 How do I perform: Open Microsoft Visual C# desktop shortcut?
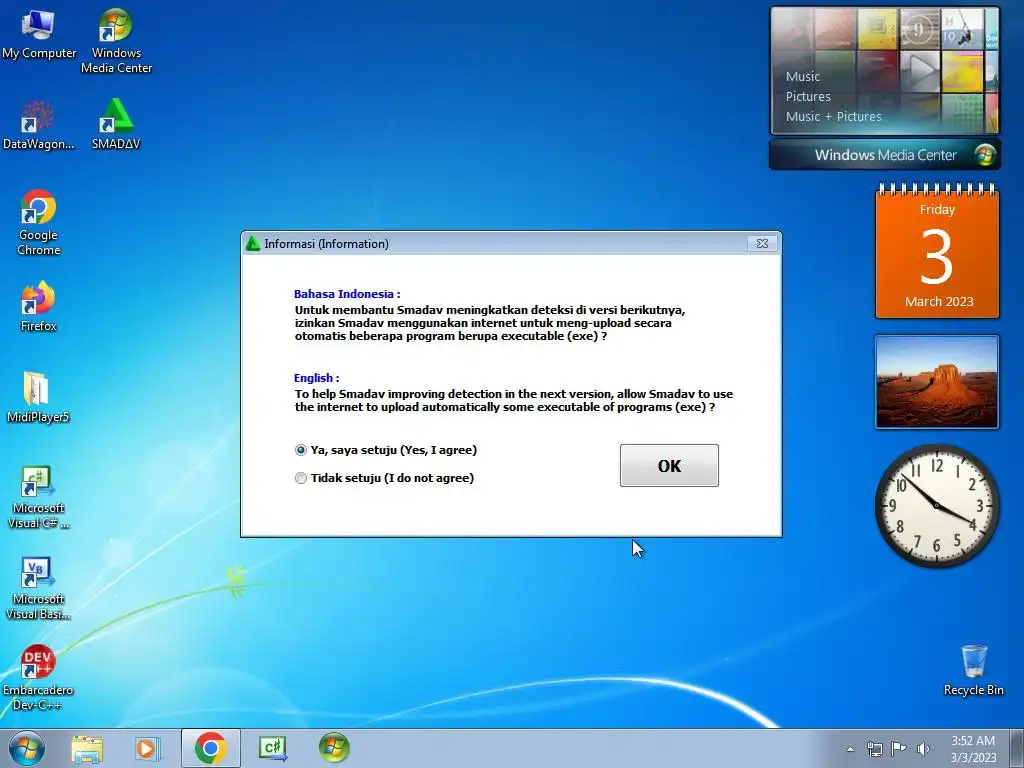tap(38, 496)
